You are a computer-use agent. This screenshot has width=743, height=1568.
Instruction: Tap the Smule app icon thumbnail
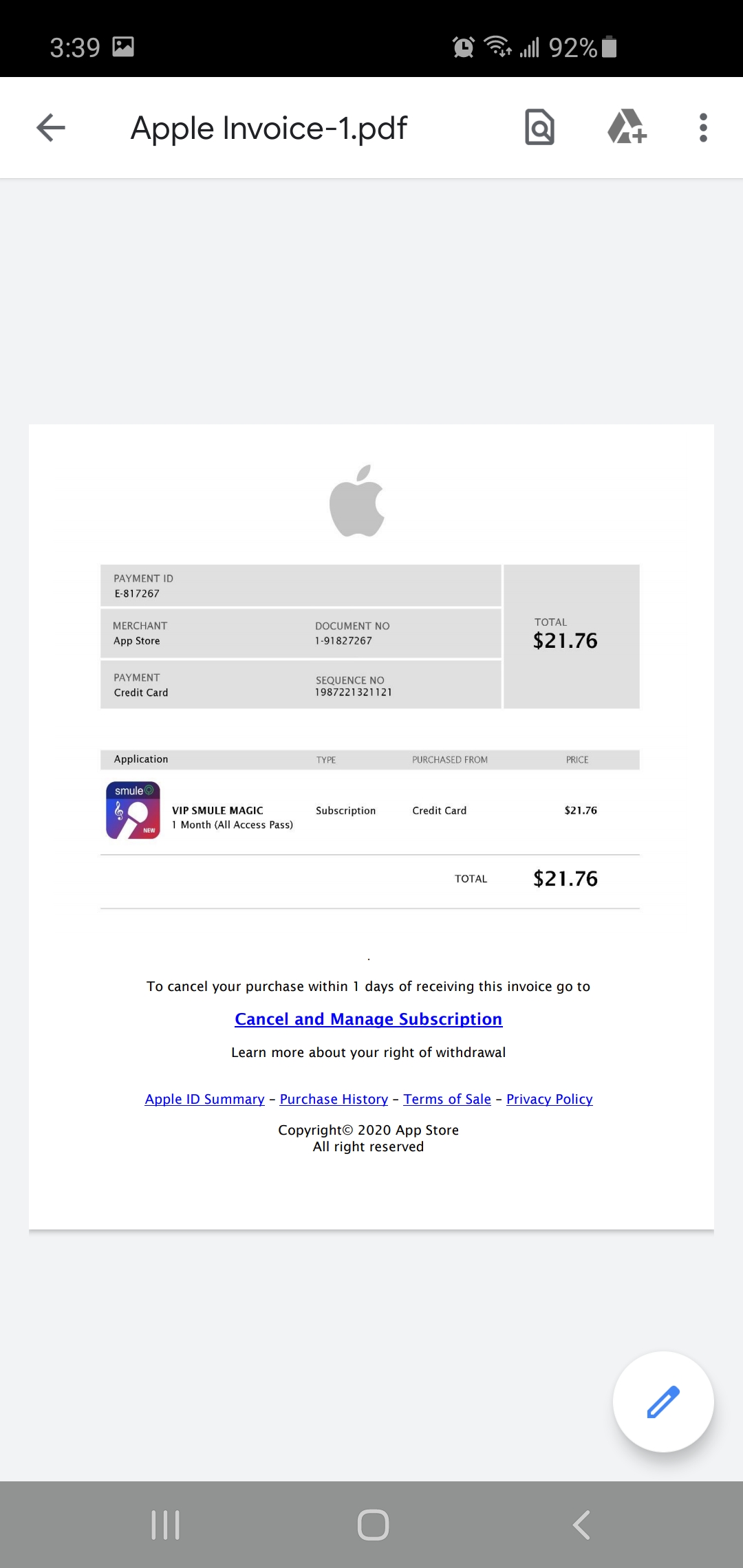coord(133,810)
